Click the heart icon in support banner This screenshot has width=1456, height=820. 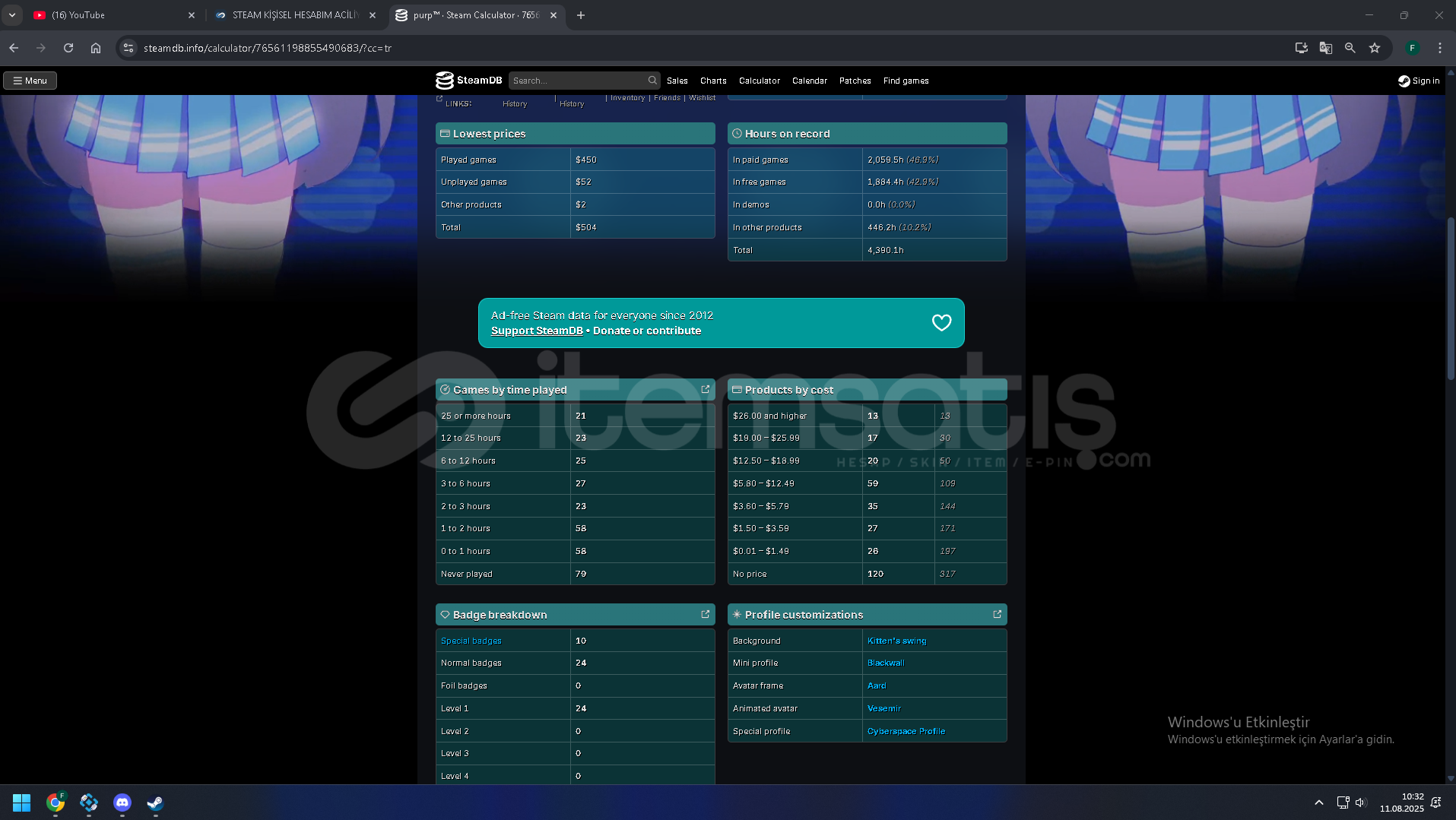941,323
